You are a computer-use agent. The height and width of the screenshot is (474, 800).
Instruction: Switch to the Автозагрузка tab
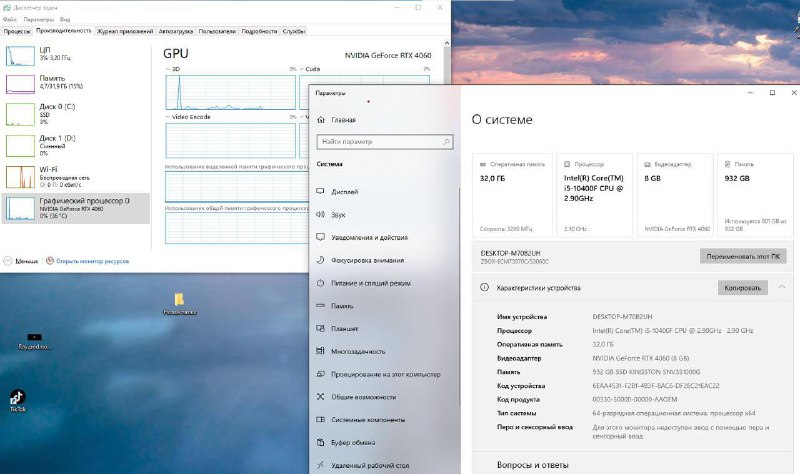point(176,31)
